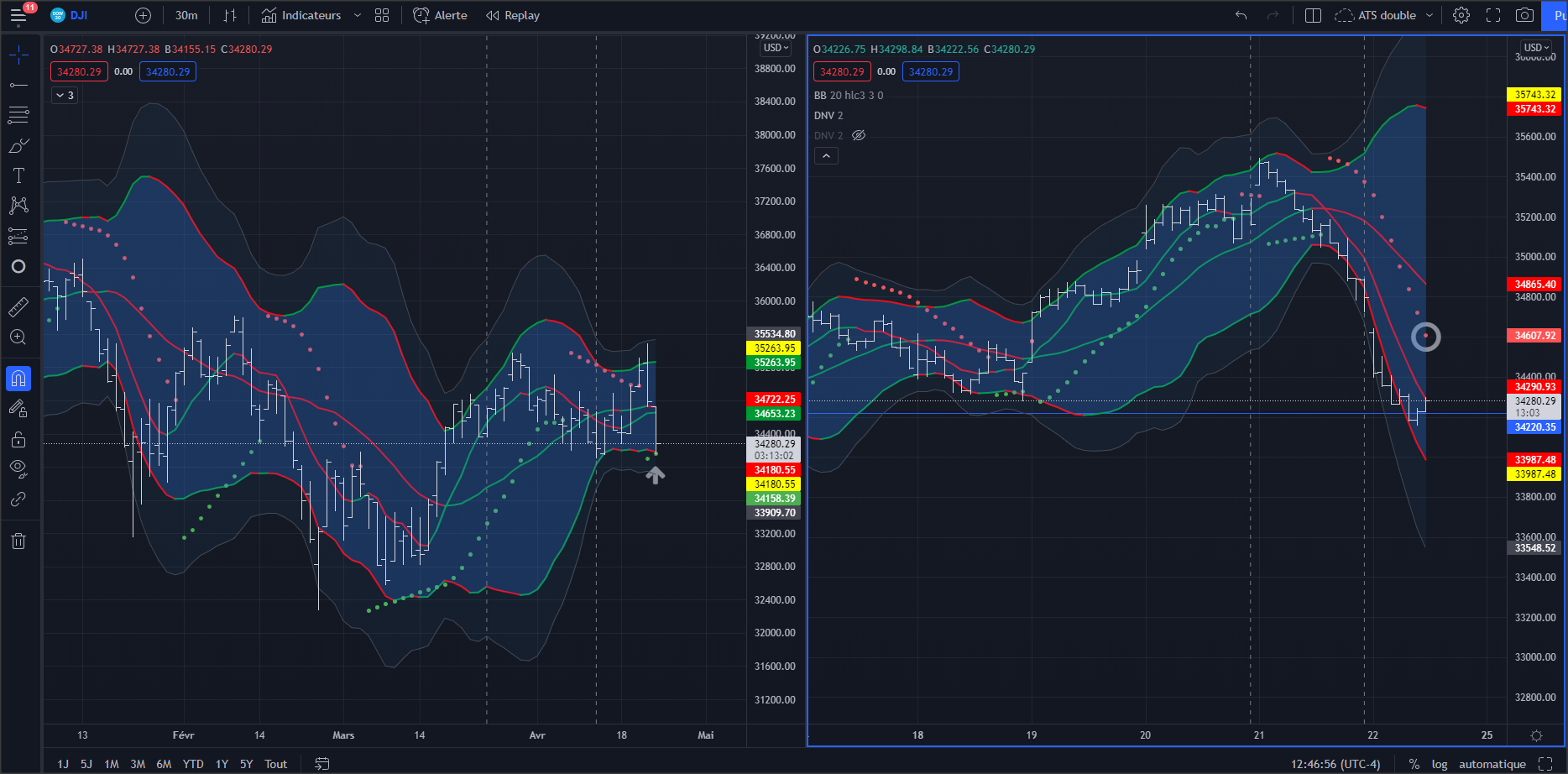Image resolution: width=1568 pixels, height=774 pixels.
Task: Select the brush drawing tool
Action: [x=18, y=145]
